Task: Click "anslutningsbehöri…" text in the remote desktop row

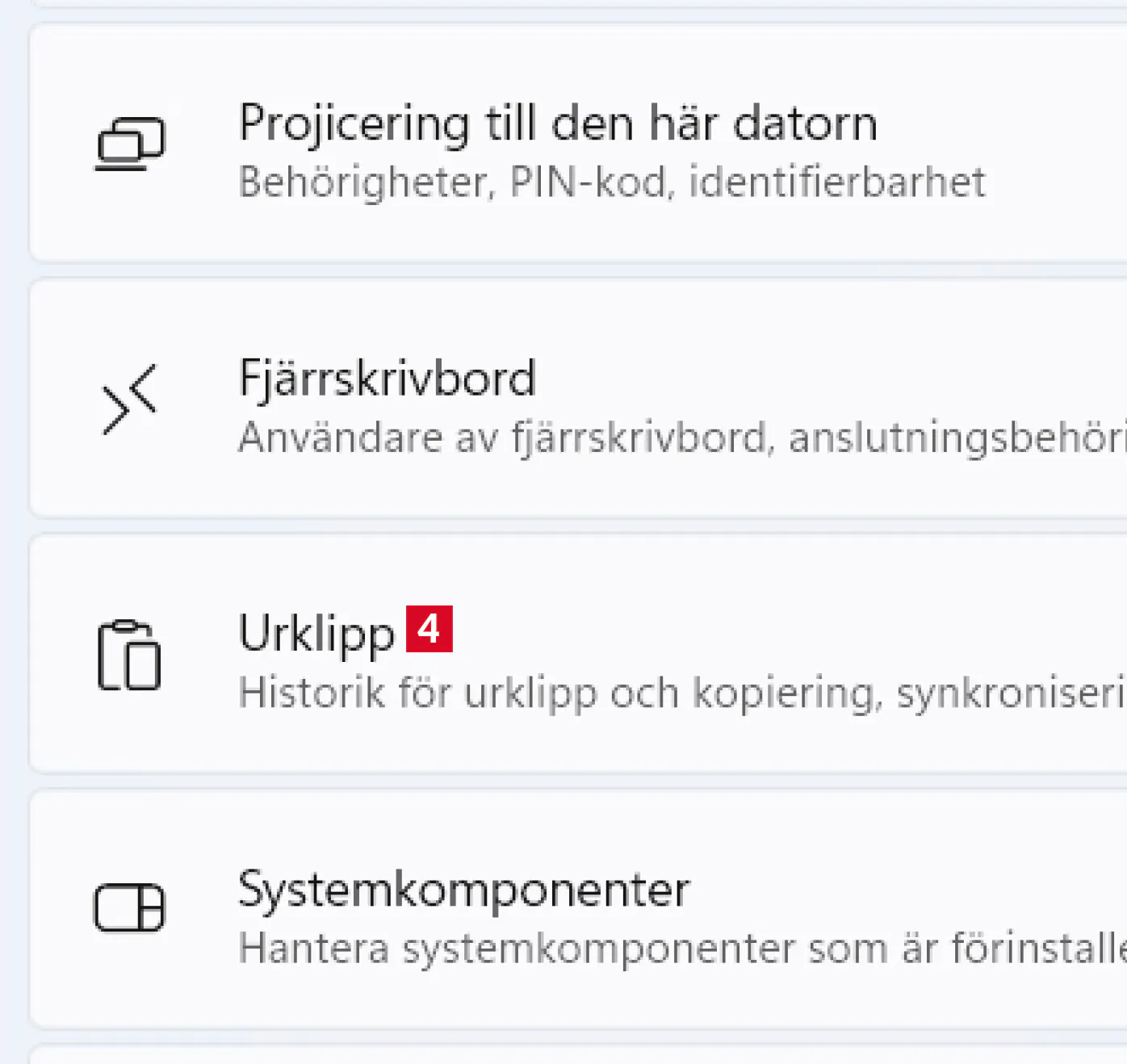Action: click(x=957, y=438)
